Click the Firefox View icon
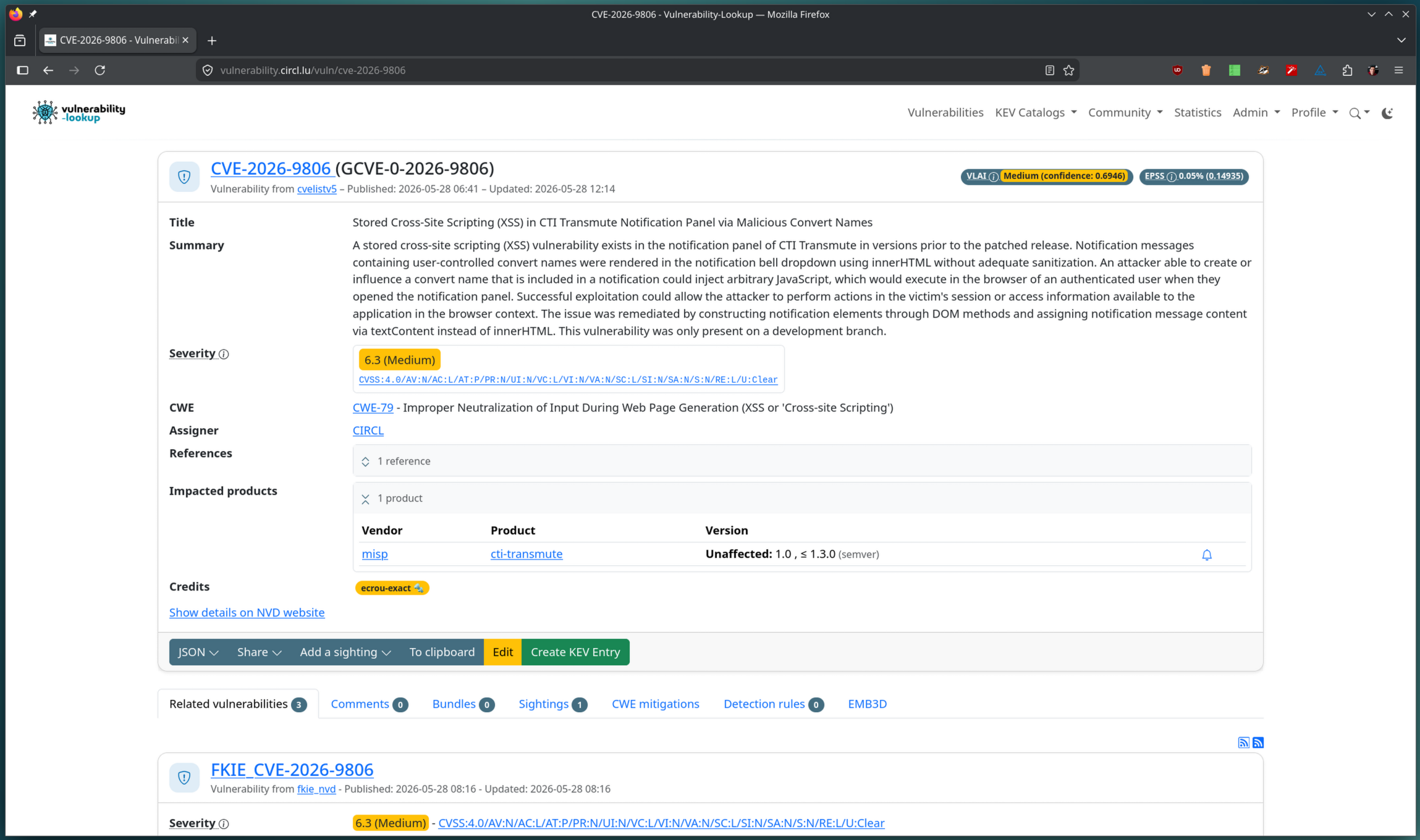This screenshot has height=840, width=1420. [x=20, y=41]
